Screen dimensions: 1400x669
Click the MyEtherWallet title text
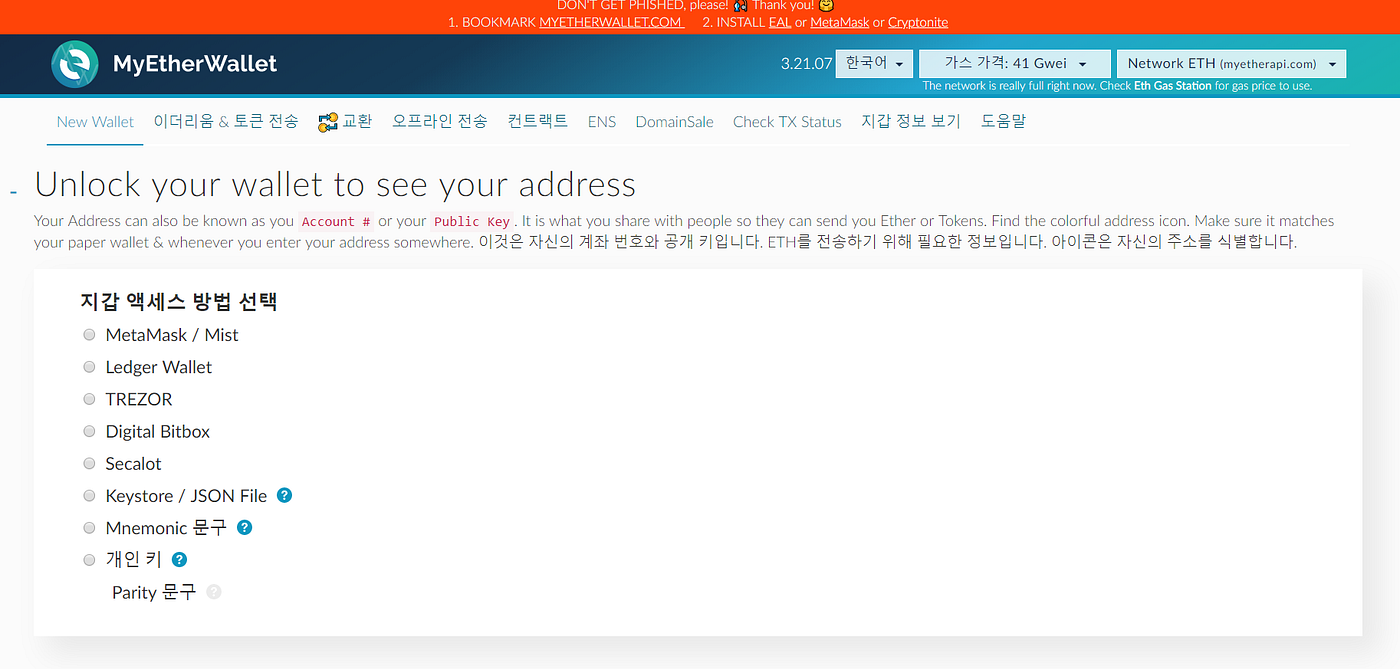point(195,64)
